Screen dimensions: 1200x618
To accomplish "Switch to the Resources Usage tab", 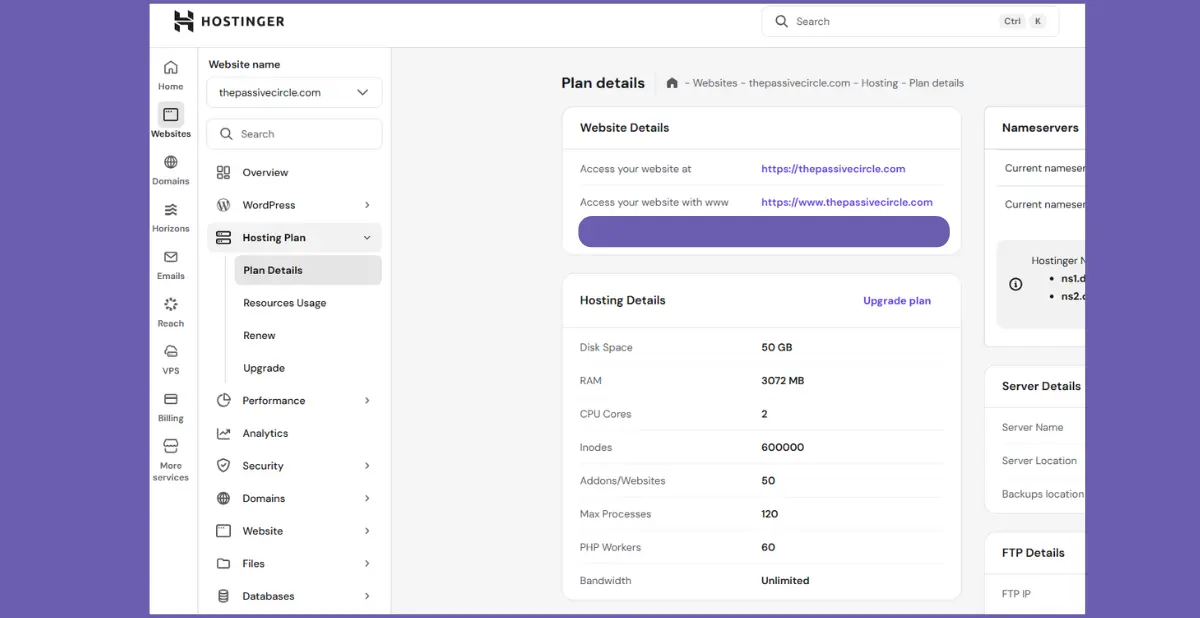I will [284, 302].
